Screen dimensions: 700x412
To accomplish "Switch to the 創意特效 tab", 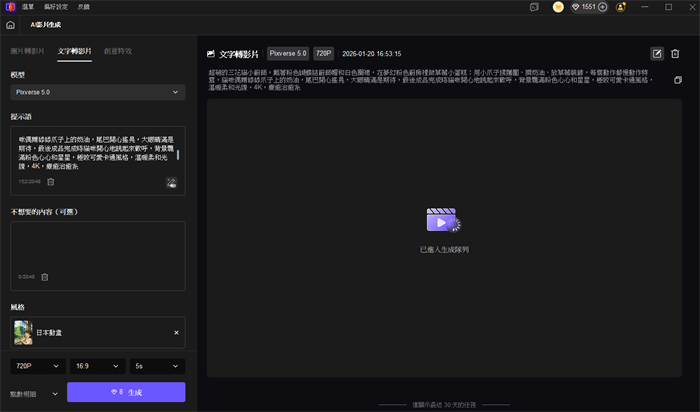I will click(118, 51).
